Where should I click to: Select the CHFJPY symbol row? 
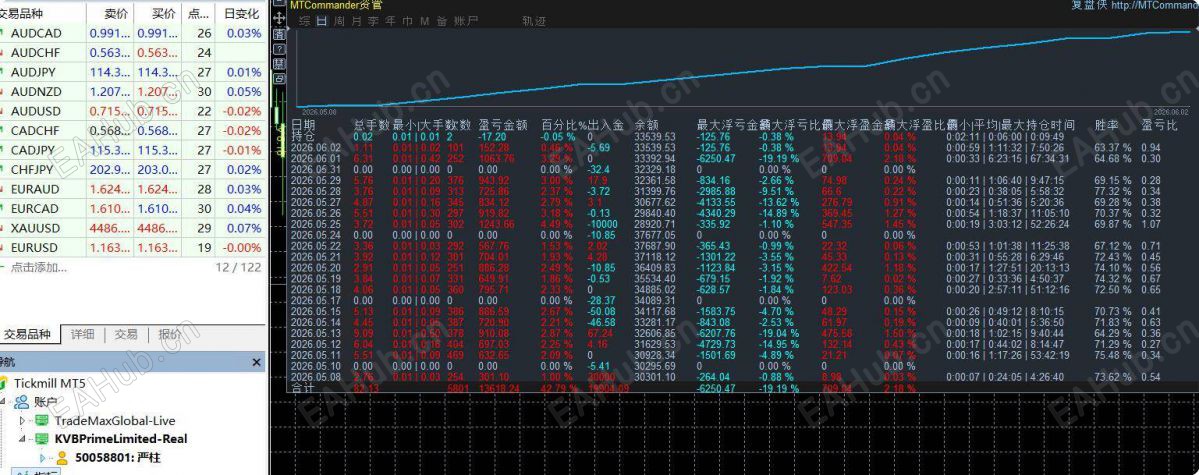click(x=133, y=170)
